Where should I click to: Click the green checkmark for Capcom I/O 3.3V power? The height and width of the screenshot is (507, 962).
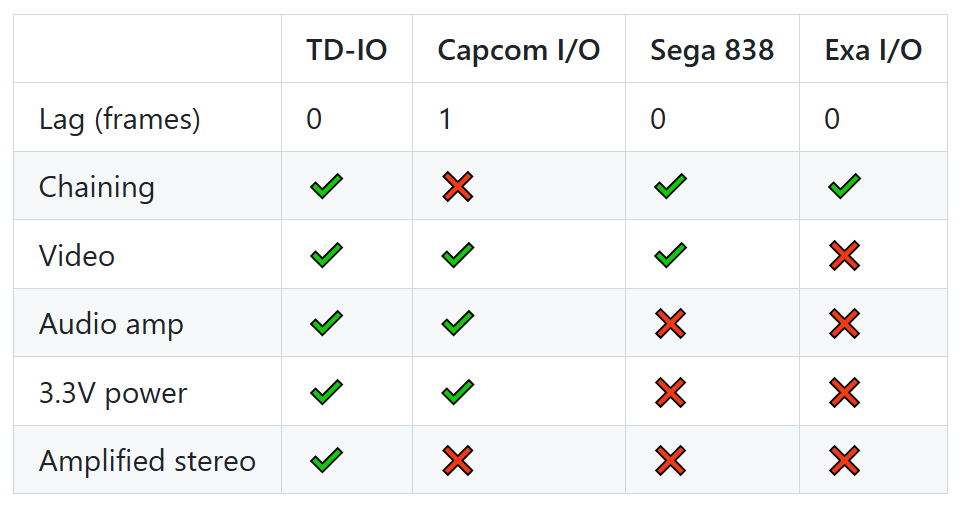(458, 392)
